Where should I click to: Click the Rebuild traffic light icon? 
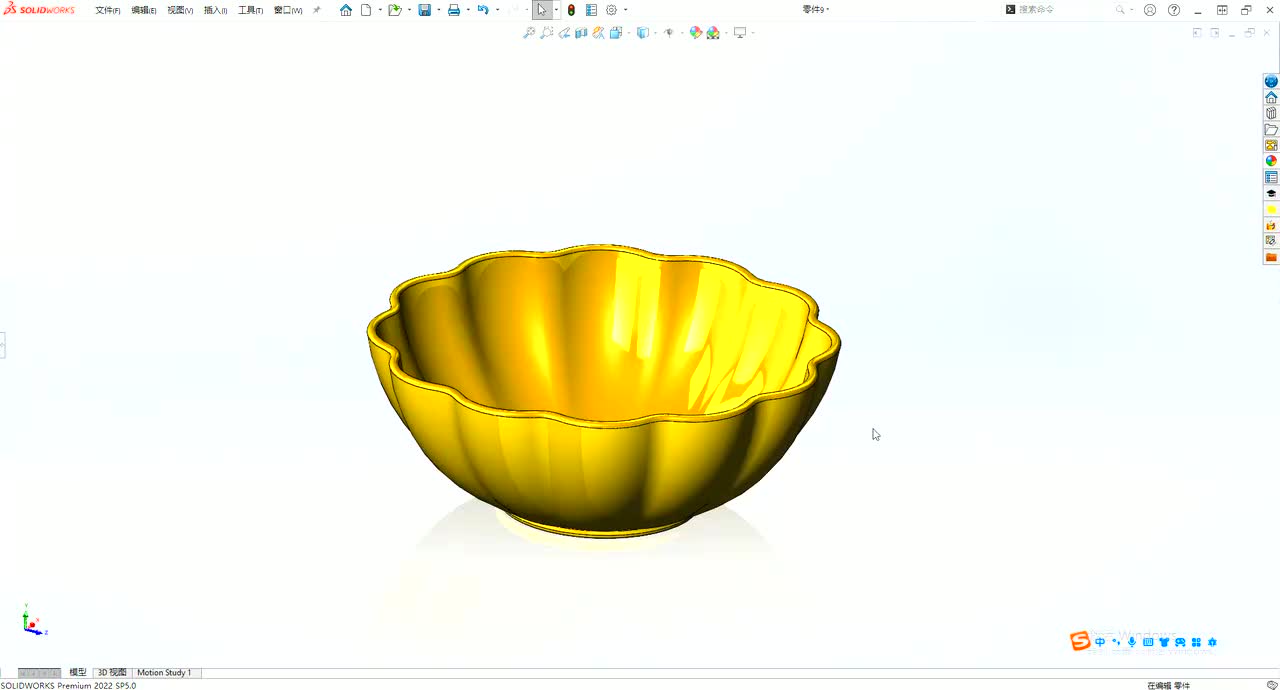(571, 10)
